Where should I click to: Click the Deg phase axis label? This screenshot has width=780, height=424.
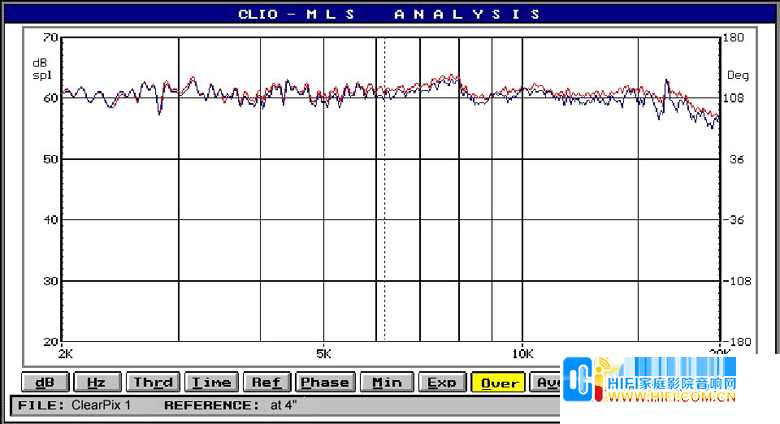(736, 73)
